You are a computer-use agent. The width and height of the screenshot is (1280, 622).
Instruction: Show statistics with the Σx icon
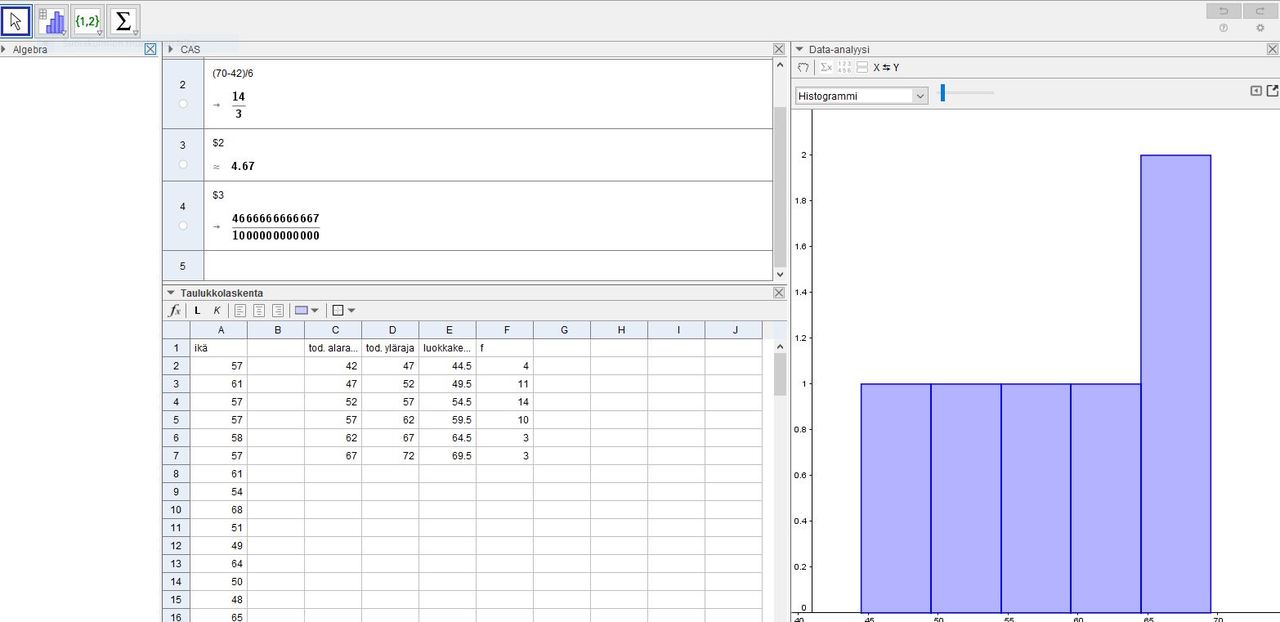[x=826, y=67]
